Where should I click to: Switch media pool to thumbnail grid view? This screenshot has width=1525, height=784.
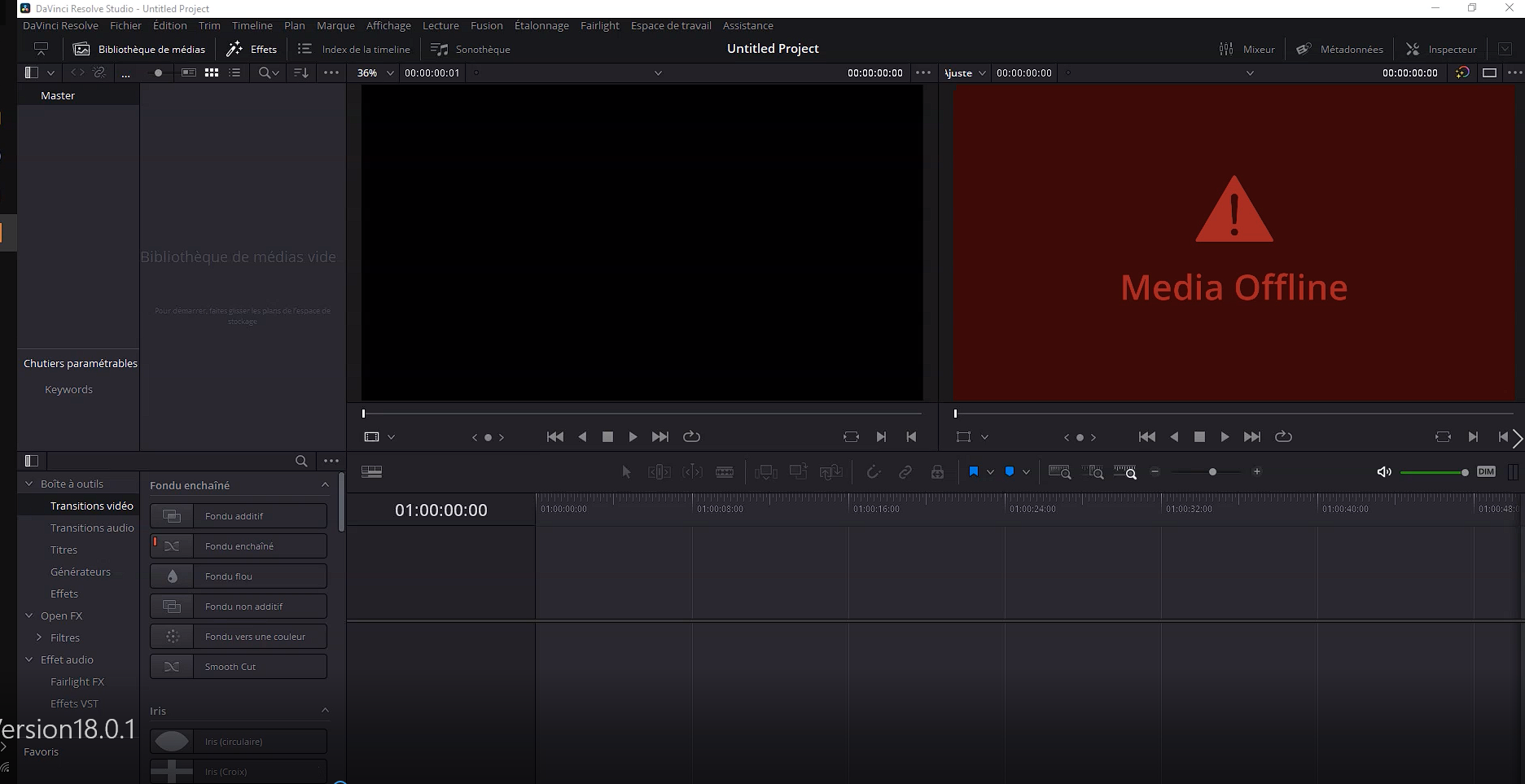point(212,72)
